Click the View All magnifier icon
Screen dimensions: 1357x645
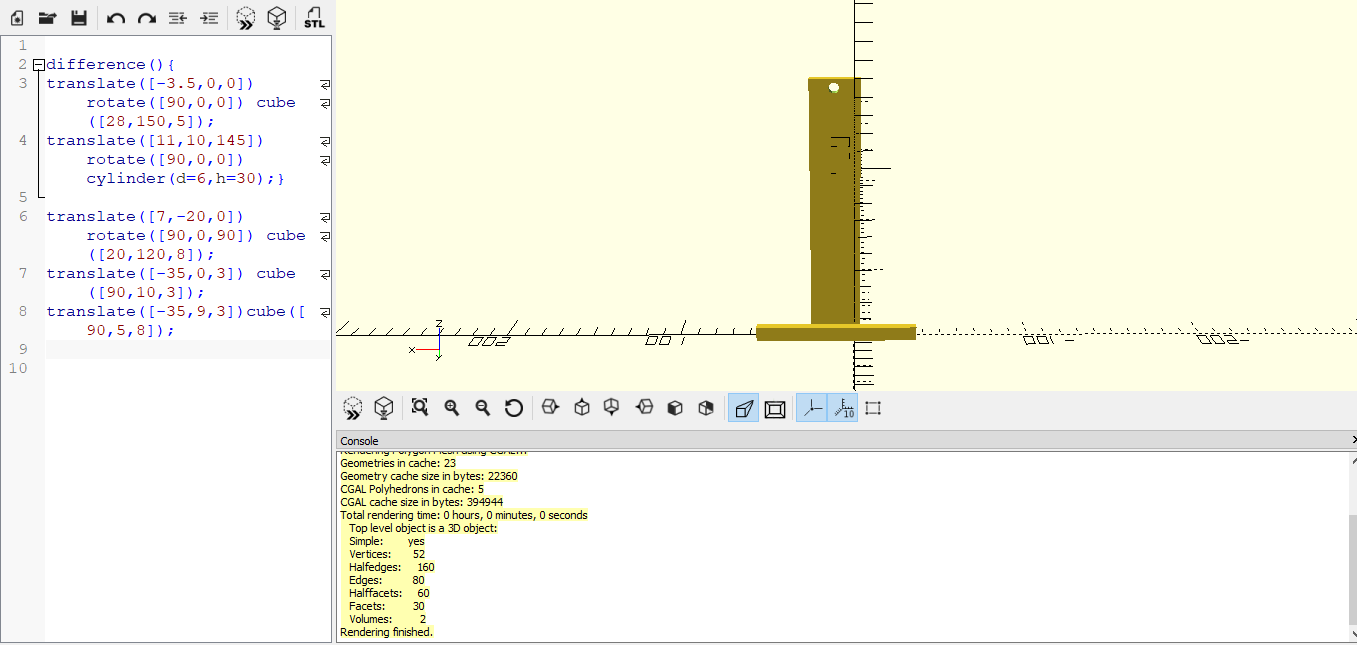tap(420, 408)
